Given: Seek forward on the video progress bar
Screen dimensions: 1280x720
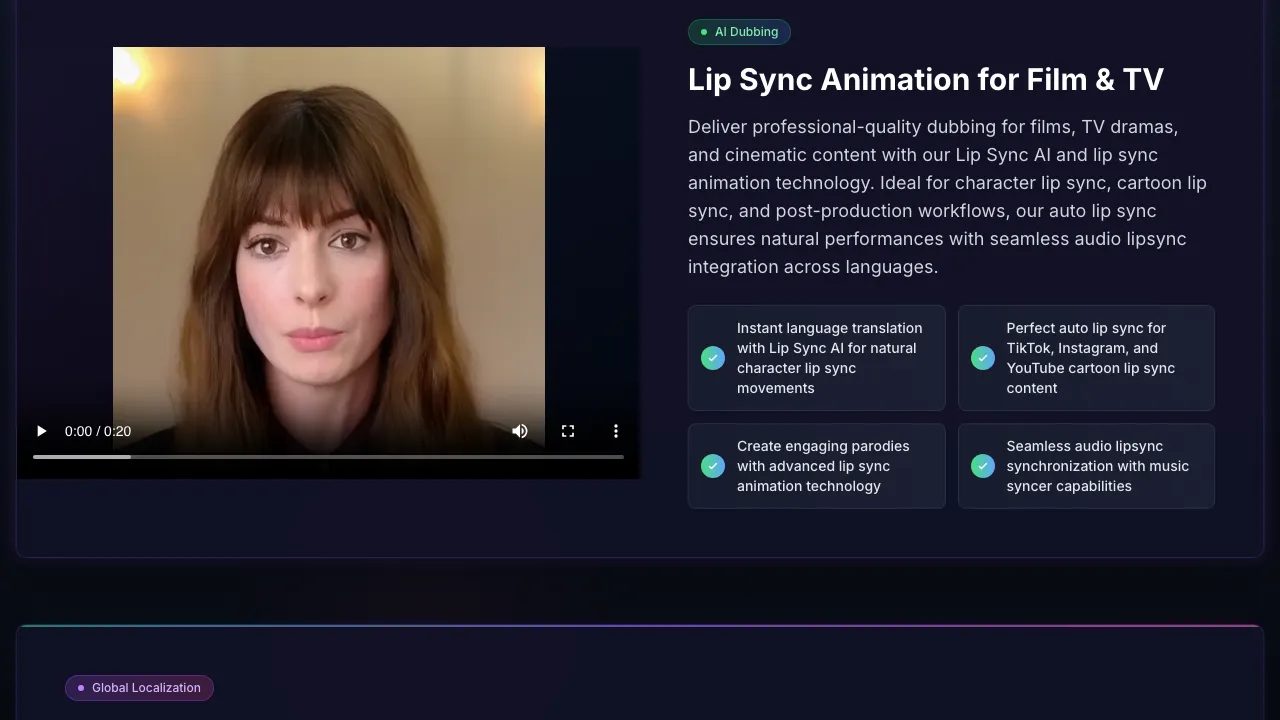Looking at the screenshot, I should click(x=400, y=456).
